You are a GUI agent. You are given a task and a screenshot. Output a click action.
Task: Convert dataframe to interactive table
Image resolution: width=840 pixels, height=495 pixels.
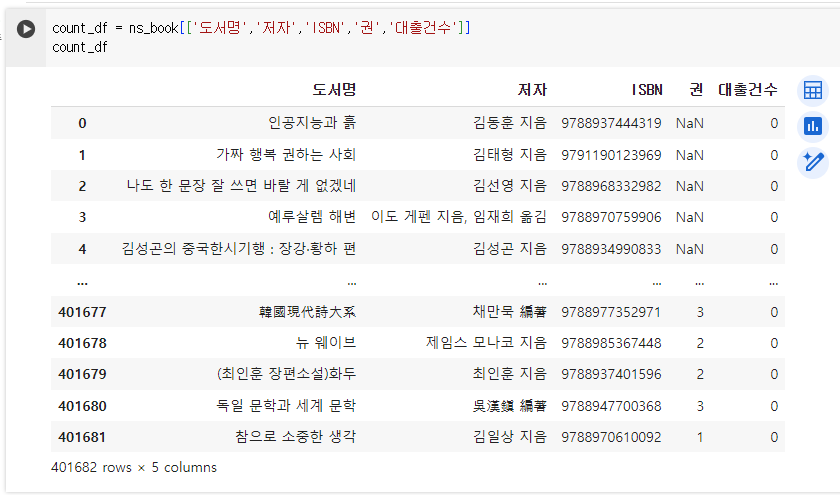(813, 91)
